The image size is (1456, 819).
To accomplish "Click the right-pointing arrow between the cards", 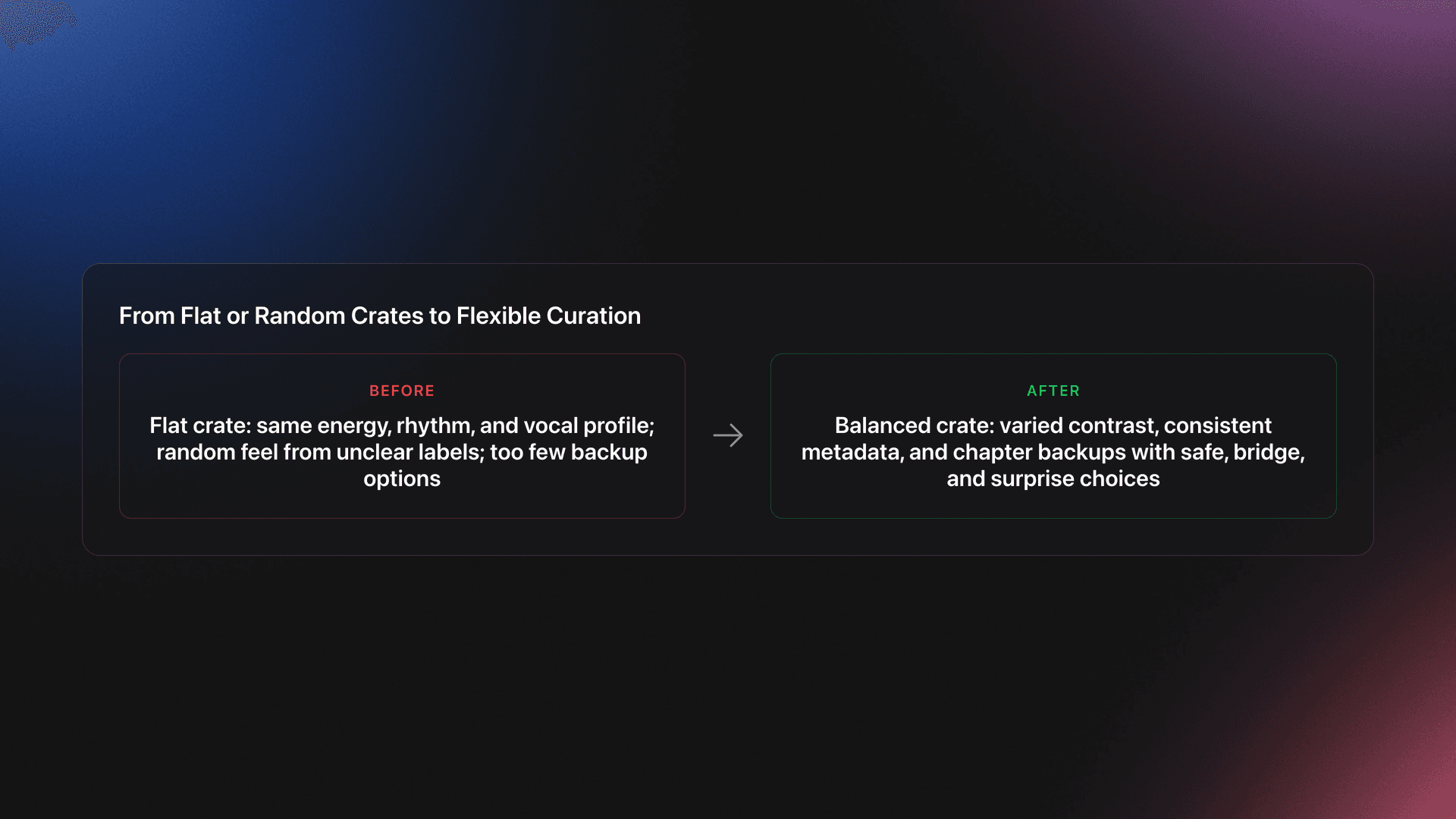I will pyautogui.click(x=728, y=435).
